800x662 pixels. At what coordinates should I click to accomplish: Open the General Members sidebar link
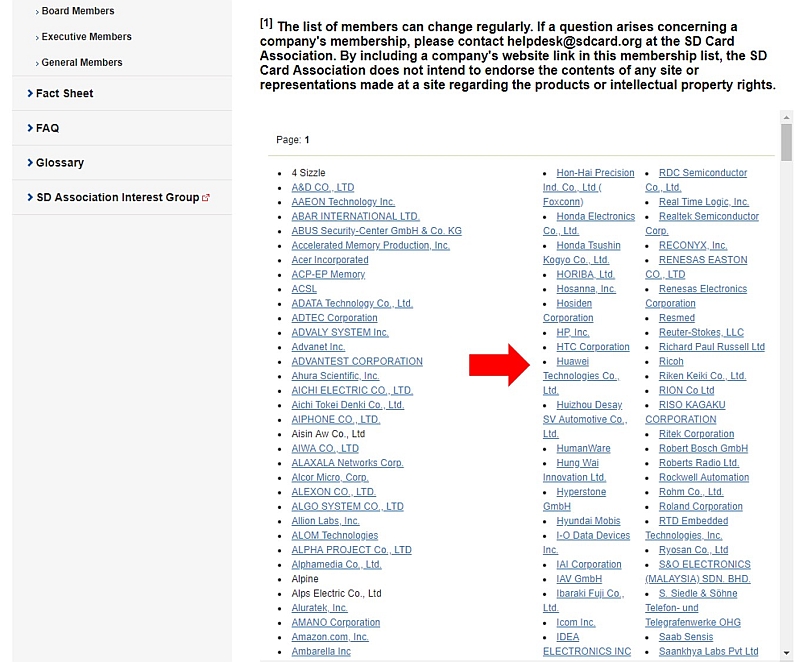tap(82, 62)
